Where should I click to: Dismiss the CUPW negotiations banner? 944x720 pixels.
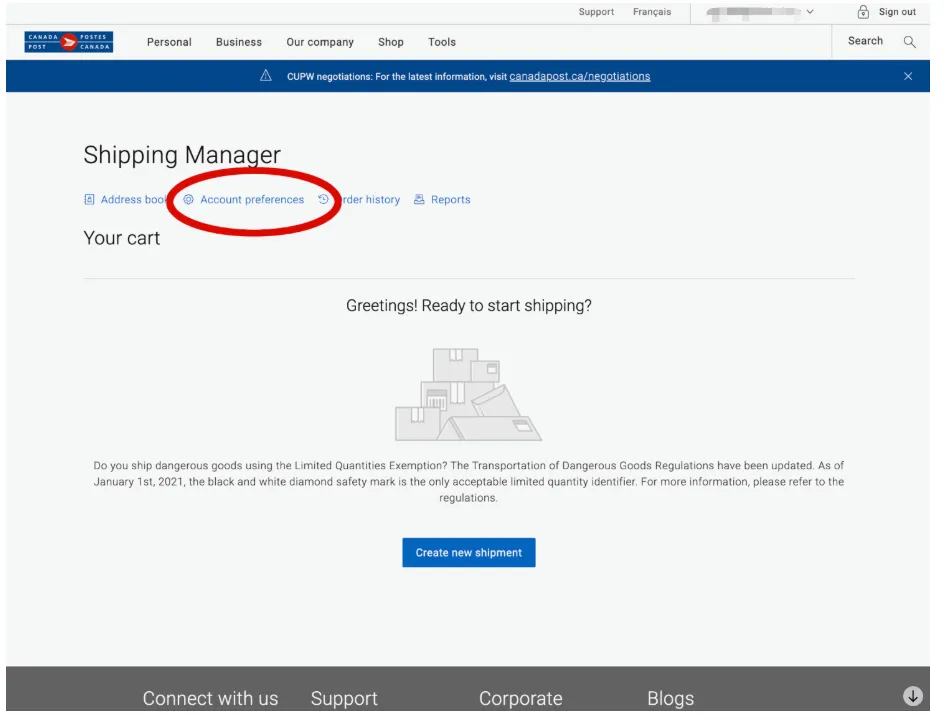pyautogui.click(x=908, y=75)
